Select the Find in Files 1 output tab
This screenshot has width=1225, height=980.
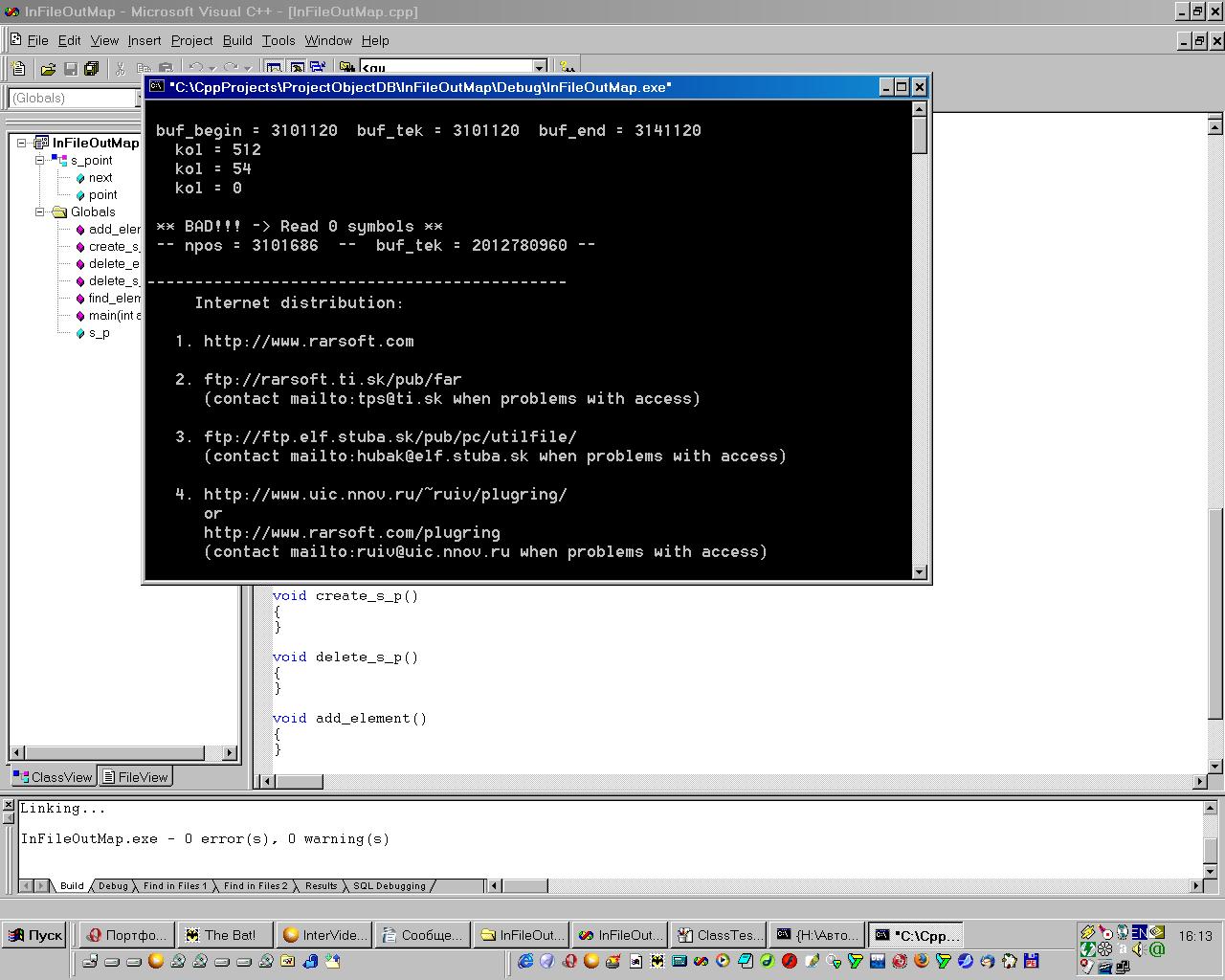pos(174,886)
